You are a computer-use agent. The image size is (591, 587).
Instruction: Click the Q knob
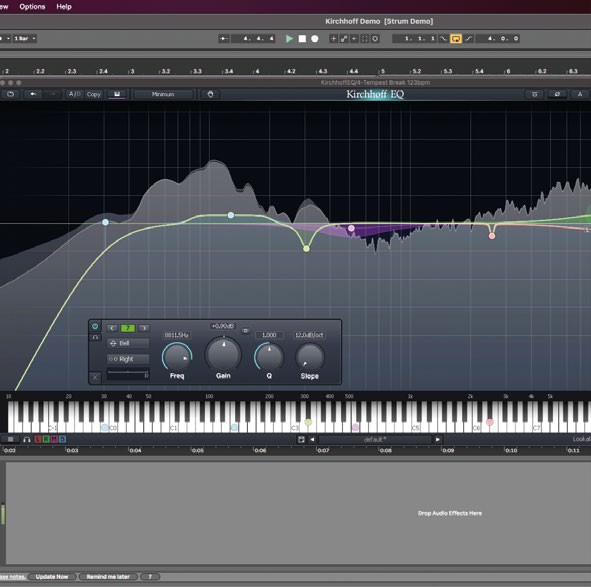pyautogui.click(x=269, y=357)
